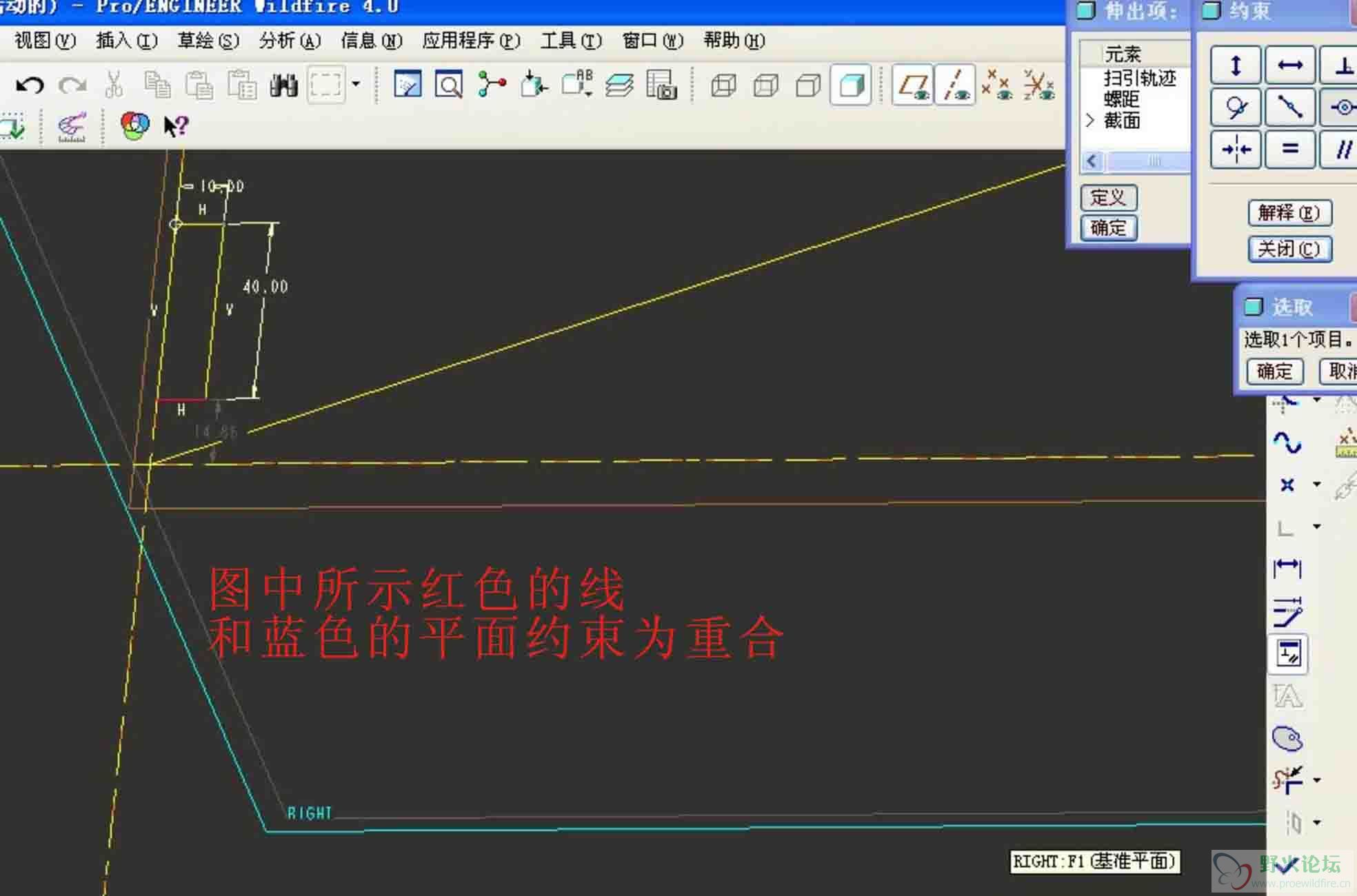Image resolution: width=1357 pixels, height=896 pixels.
Task: Open the point tool flyout arrow
Action: click(x=1317, y=485)
